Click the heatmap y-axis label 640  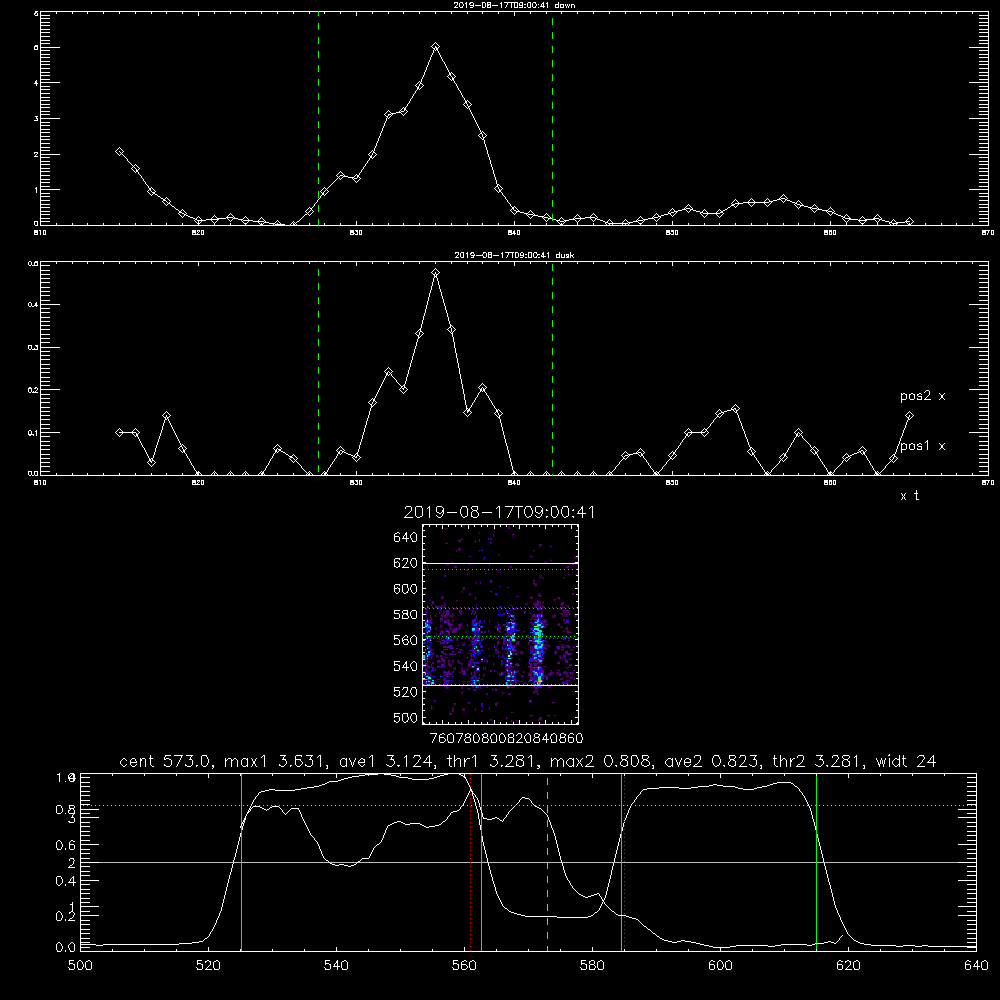pyautogui.click(x=406, y=538)
